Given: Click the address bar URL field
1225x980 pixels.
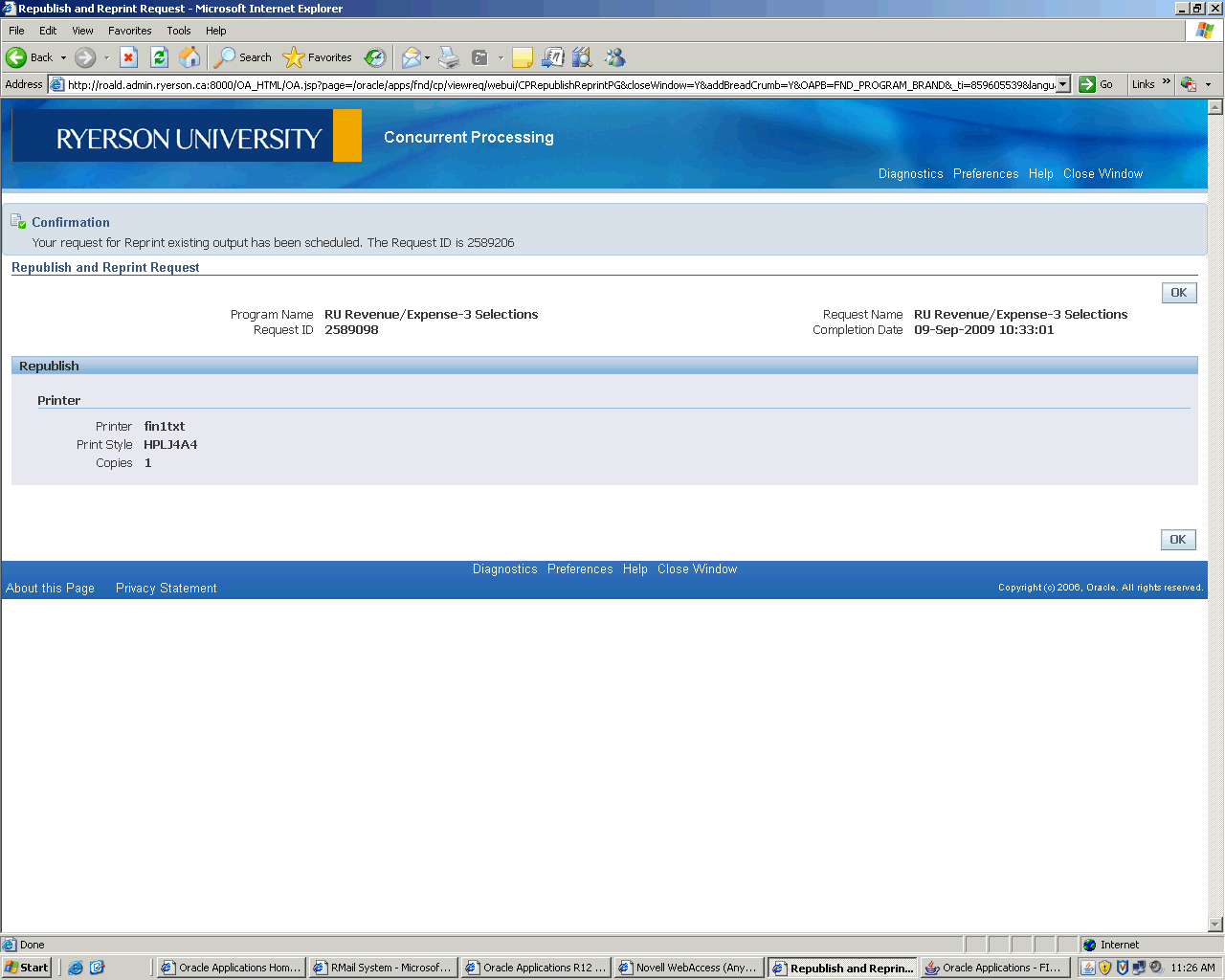Looking at the screenshot, I should point(560,84).
